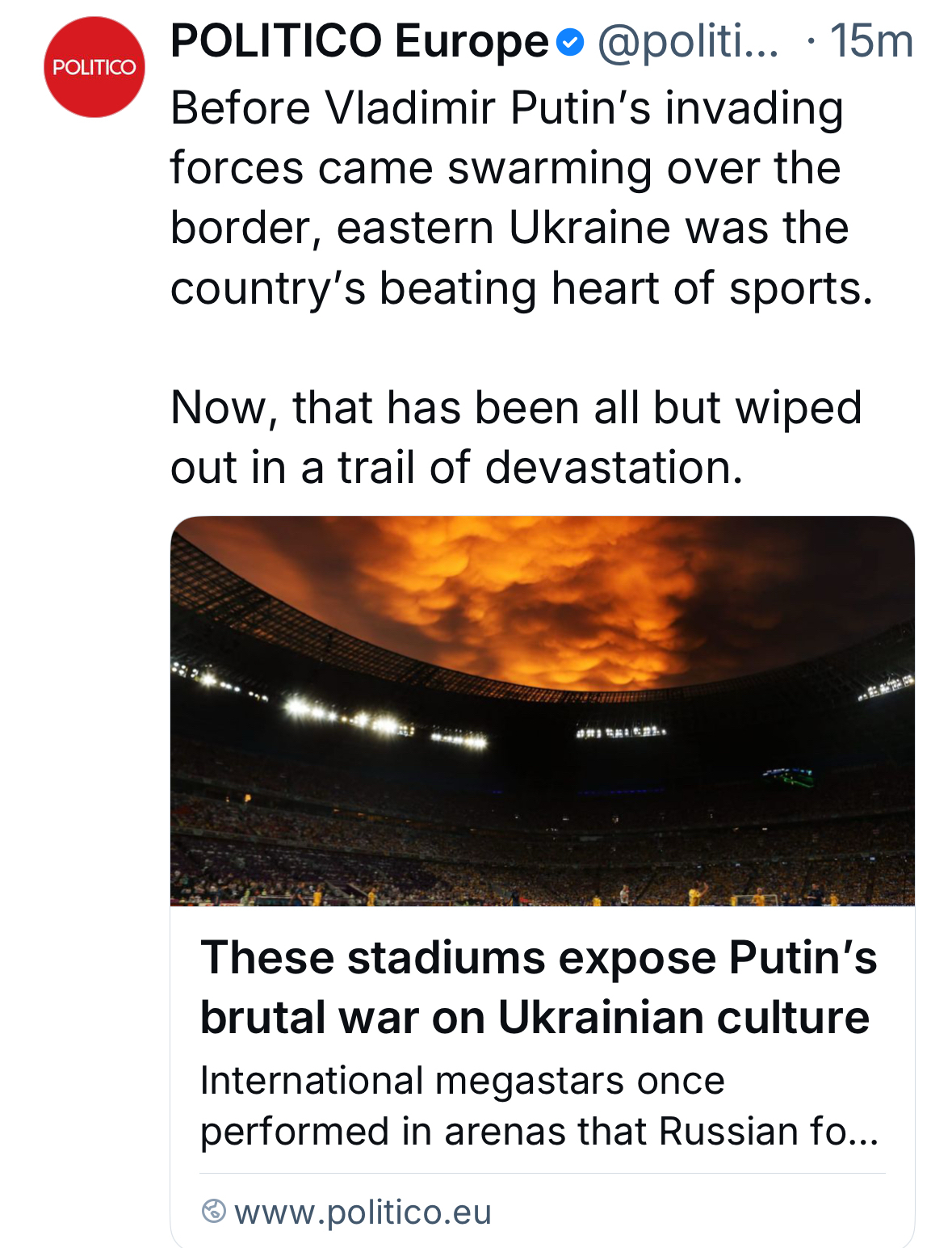
Task: Click the players on the pitch in photo
Action: (x=694, y=894)
